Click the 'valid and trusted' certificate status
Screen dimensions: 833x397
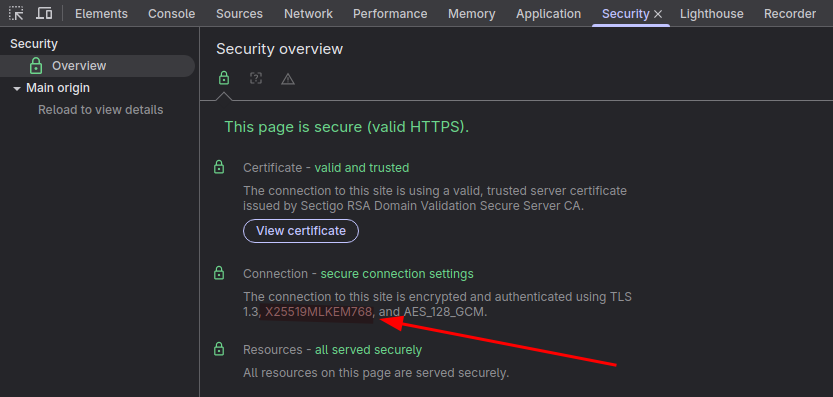tap(362, 167)
